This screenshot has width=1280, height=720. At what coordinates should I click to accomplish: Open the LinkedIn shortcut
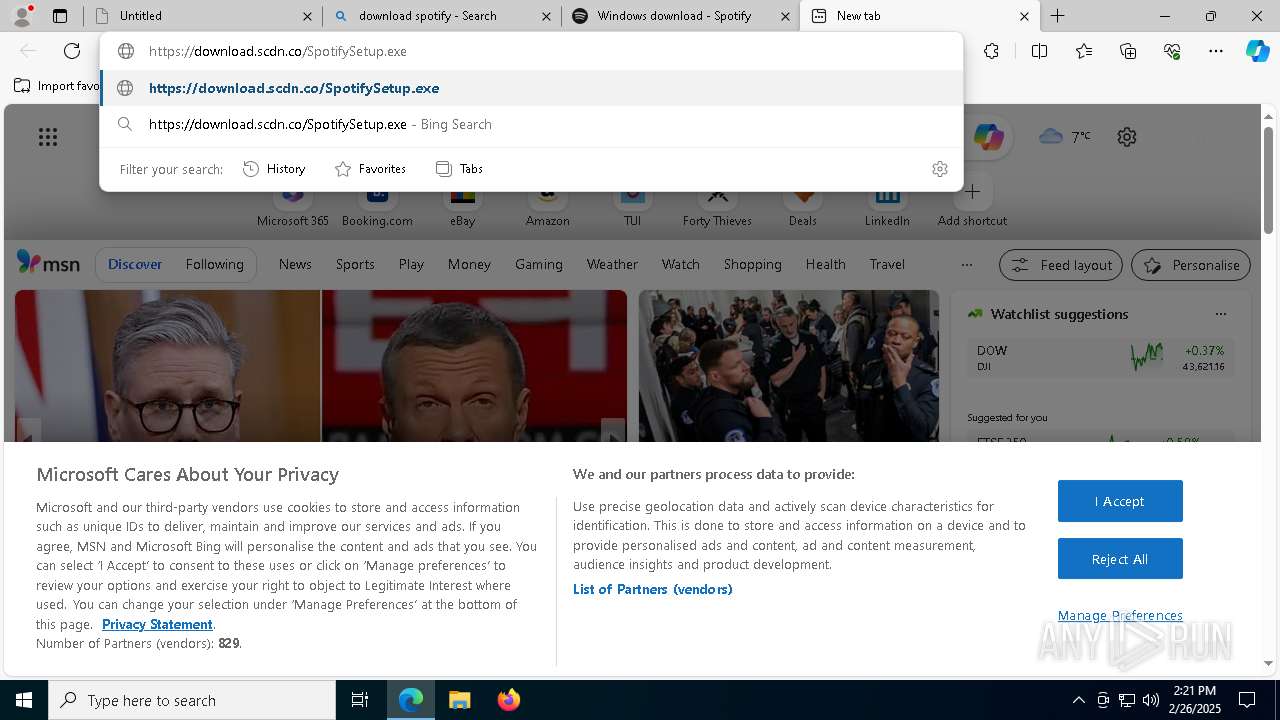tap(887, 205)
